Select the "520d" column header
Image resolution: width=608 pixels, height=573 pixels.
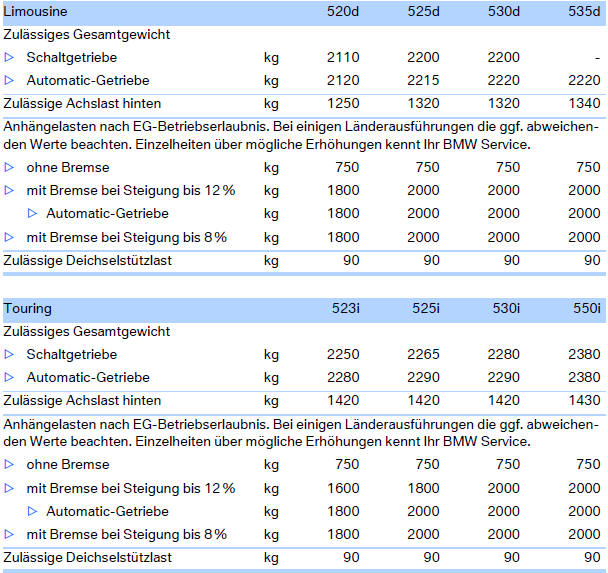click(x=343, y=11)
